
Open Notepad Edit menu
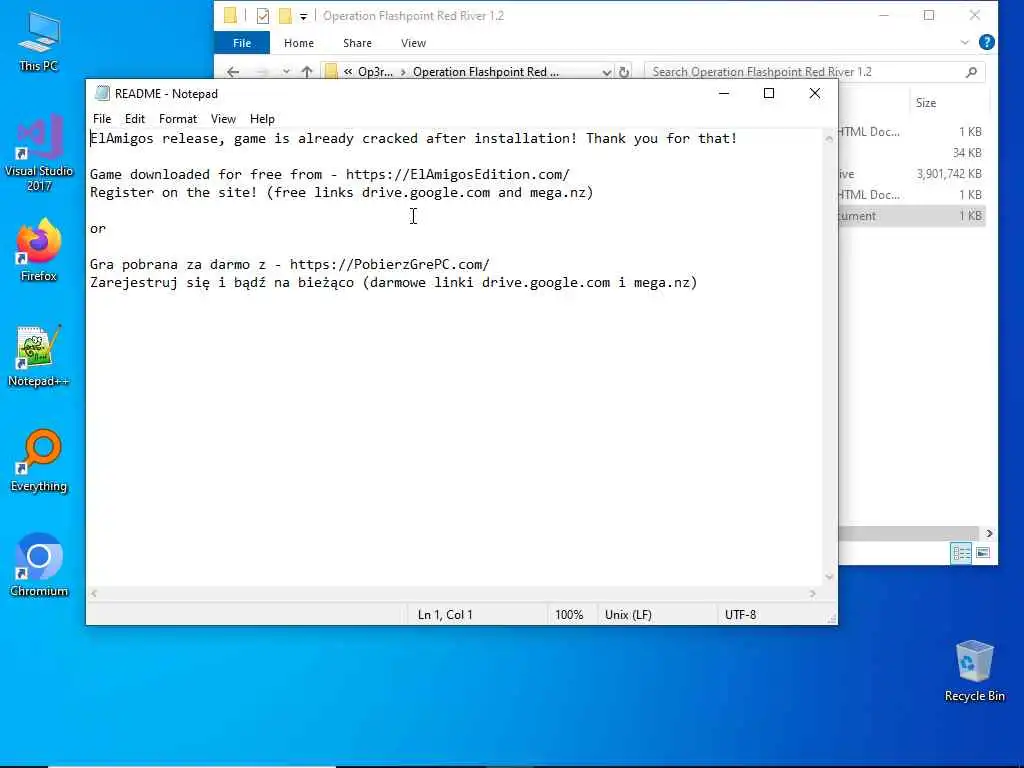135,119
